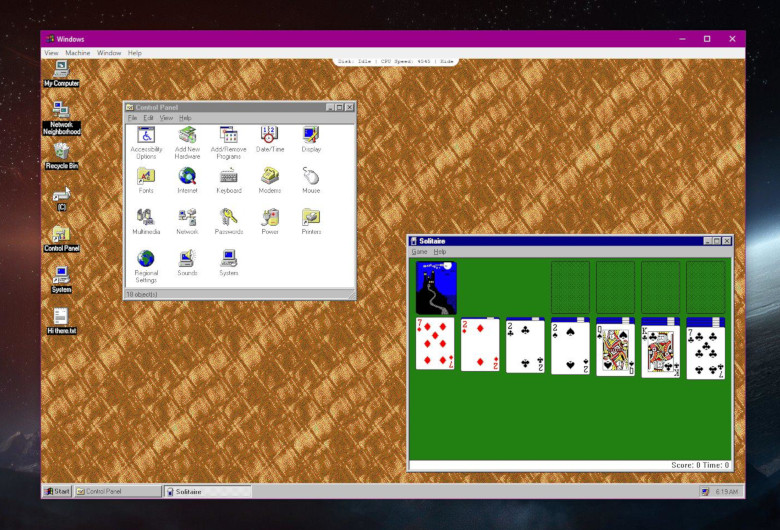Select the 2 of clubs card

pos(525,347)
